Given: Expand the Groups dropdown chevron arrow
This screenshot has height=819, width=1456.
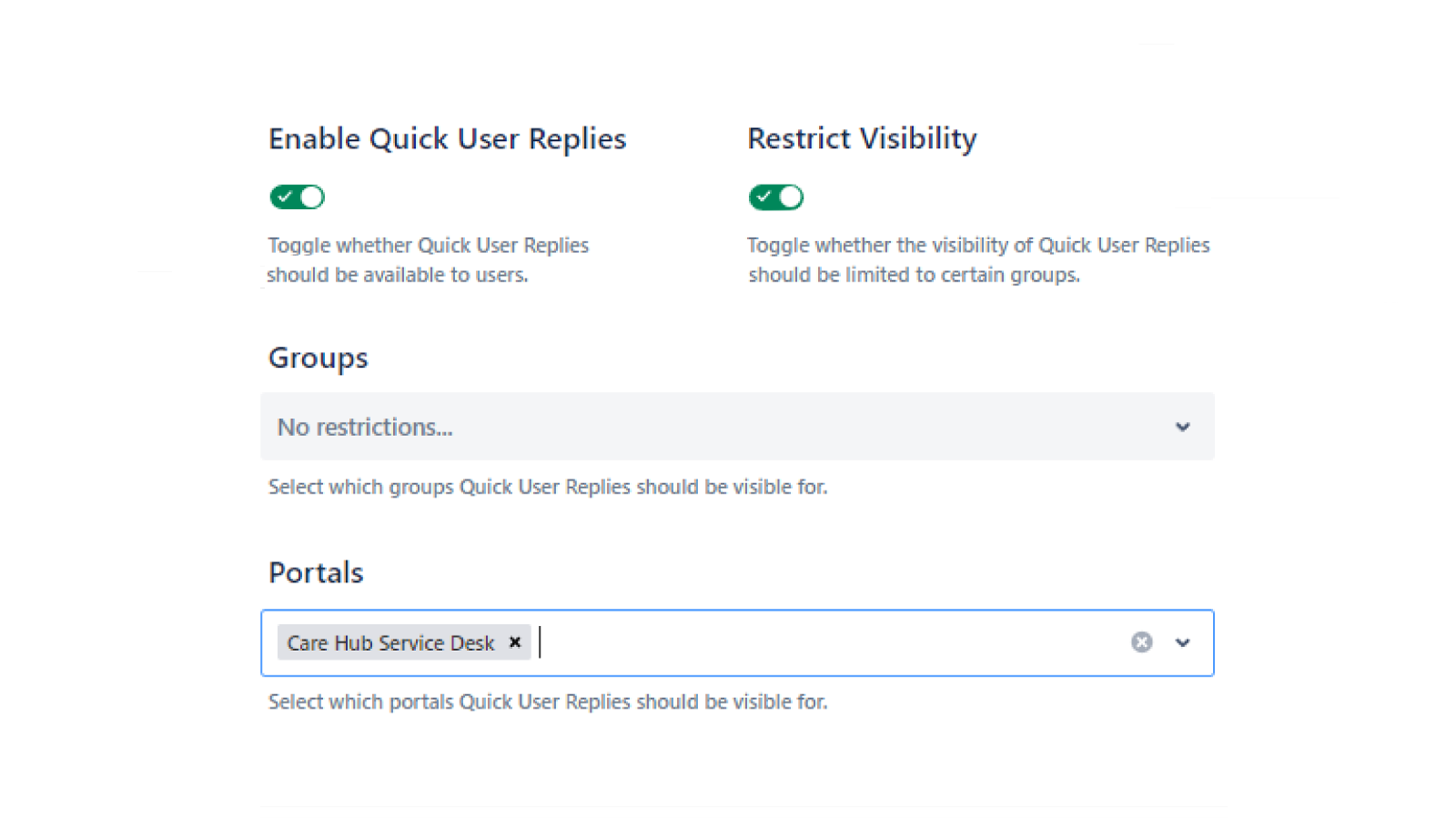Looking at the screenshot, I should (1182, 427).
